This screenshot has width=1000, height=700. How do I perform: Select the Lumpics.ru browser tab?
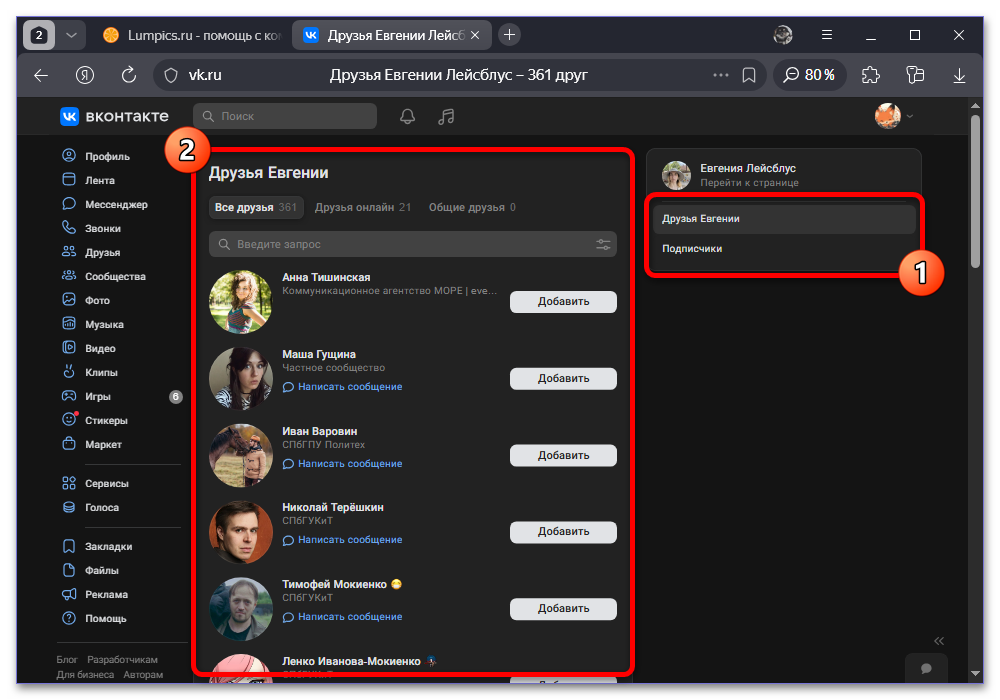tap(191, 35)
